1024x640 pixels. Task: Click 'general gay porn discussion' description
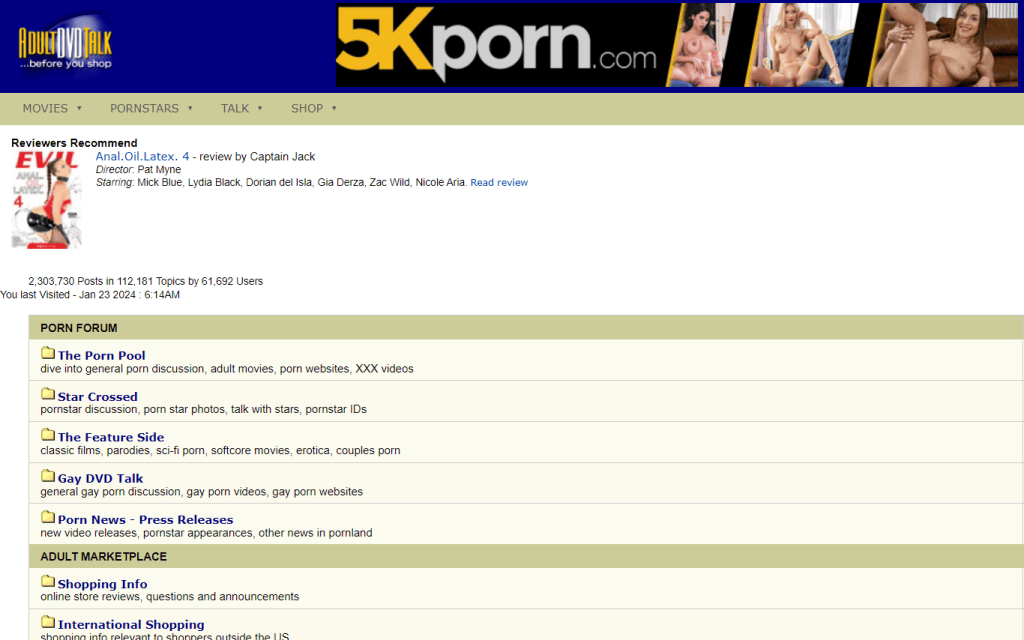click(x=201, y=492)
